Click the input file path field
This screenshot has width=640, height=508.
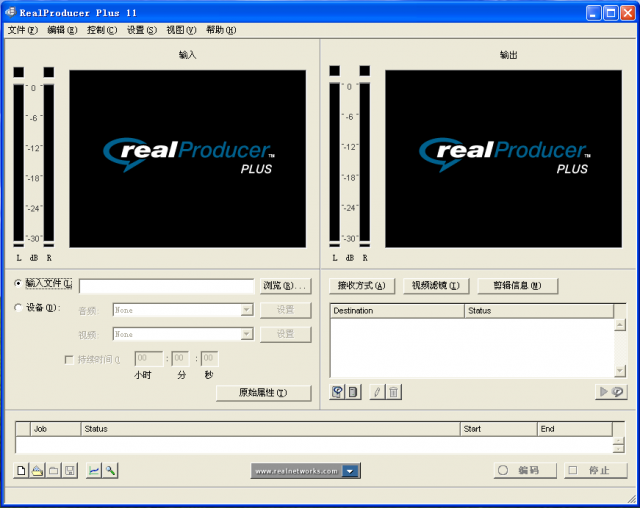(167, 286)
